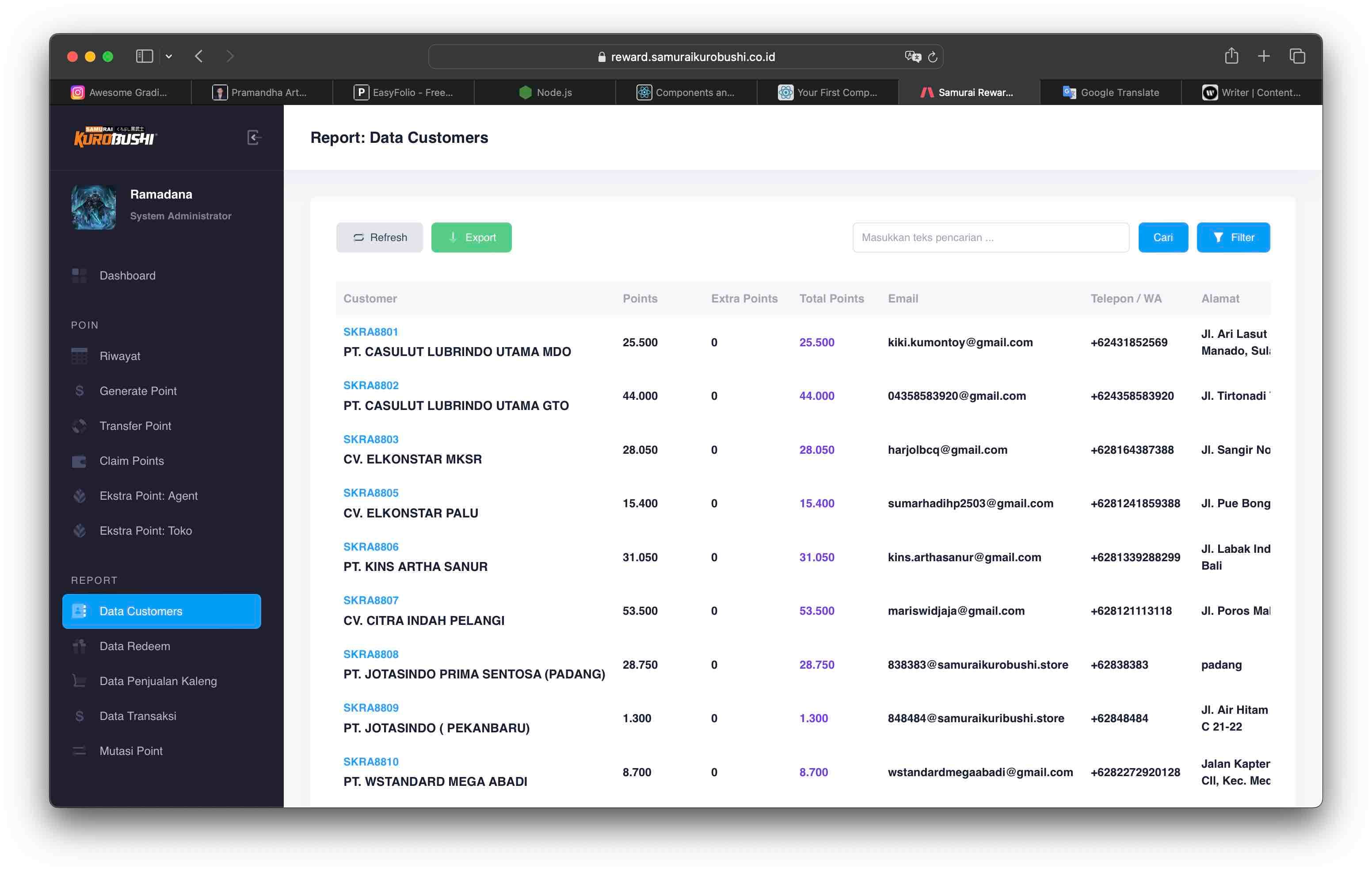
Task: Click the Claim Points wallet icon
Action: pos(79,461)
